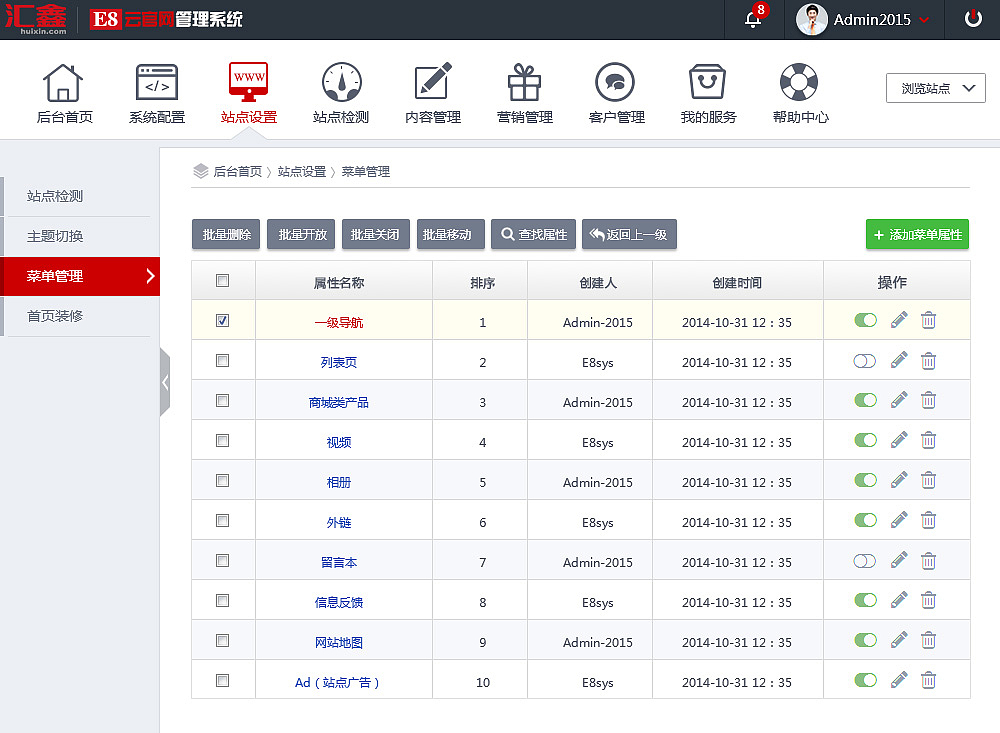Viewport: 1000px width, 733px height.
Task: Delete 视频 using its trash icon
Action: [929, 440]
